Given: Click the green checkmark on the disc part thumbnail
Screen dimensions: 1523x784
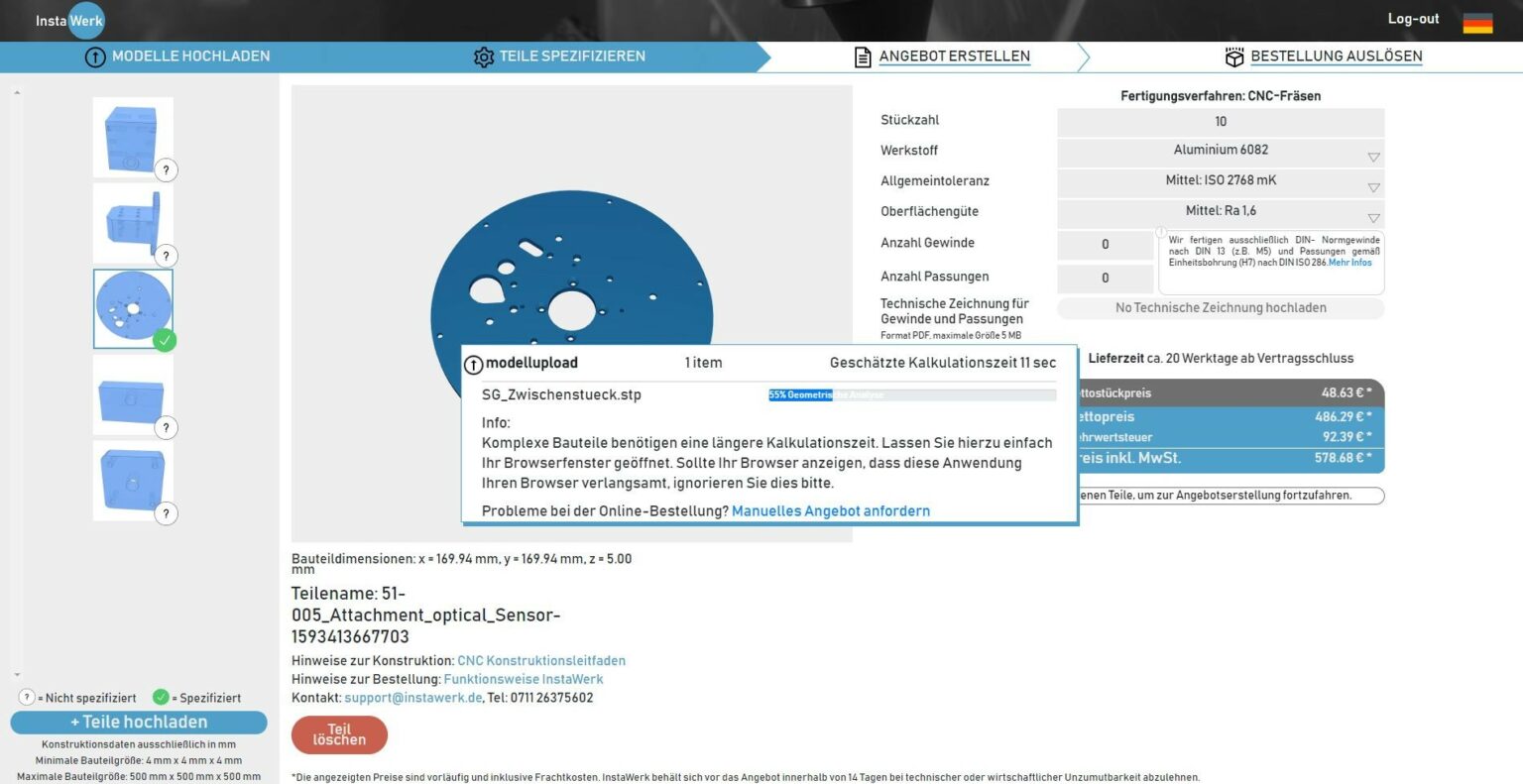Looking at the screenshot, I should pyautogui.click(x=166, y=340).
